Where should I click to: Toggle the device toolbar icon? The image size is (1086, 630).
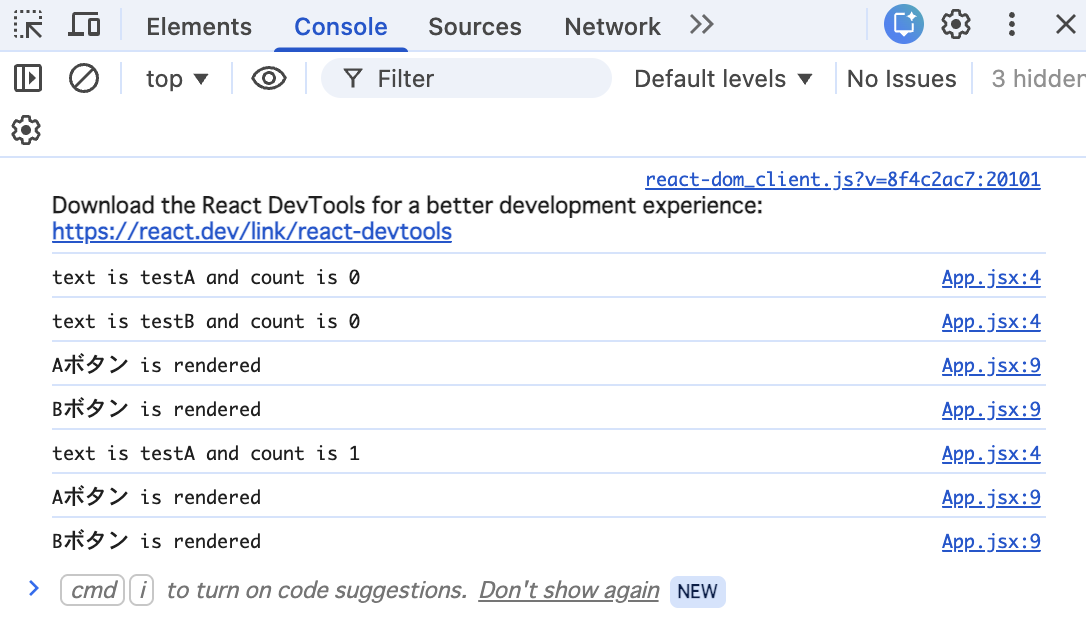(x=84, y=25)
